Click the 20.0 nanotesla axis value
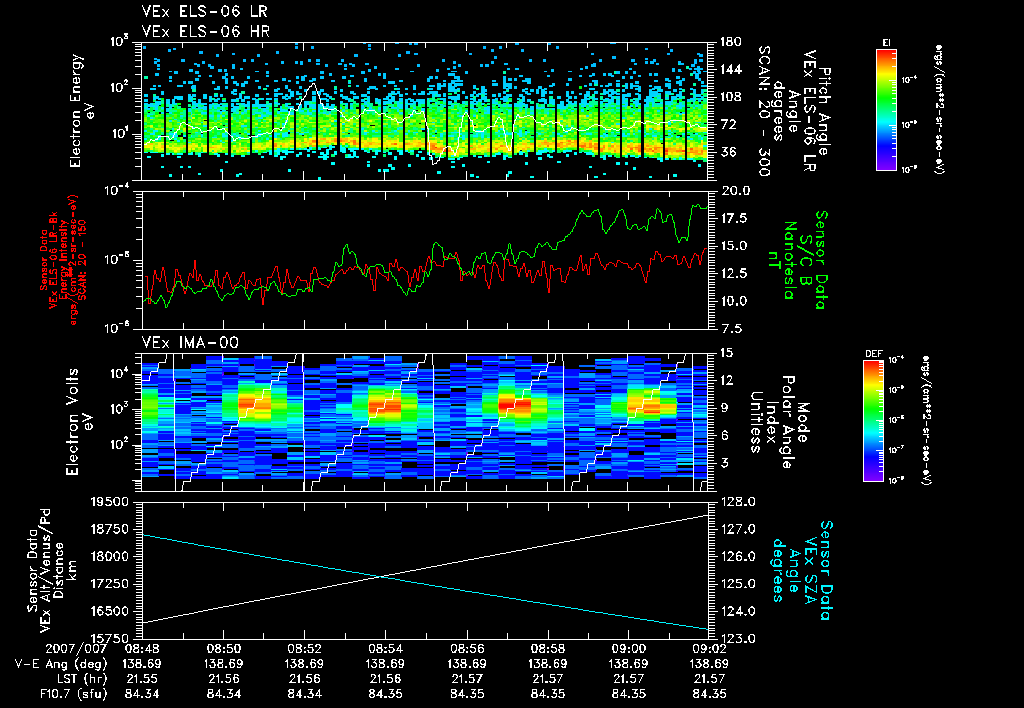The width and height of the screenshot is (1024, 708). click(x=735, y=191)
